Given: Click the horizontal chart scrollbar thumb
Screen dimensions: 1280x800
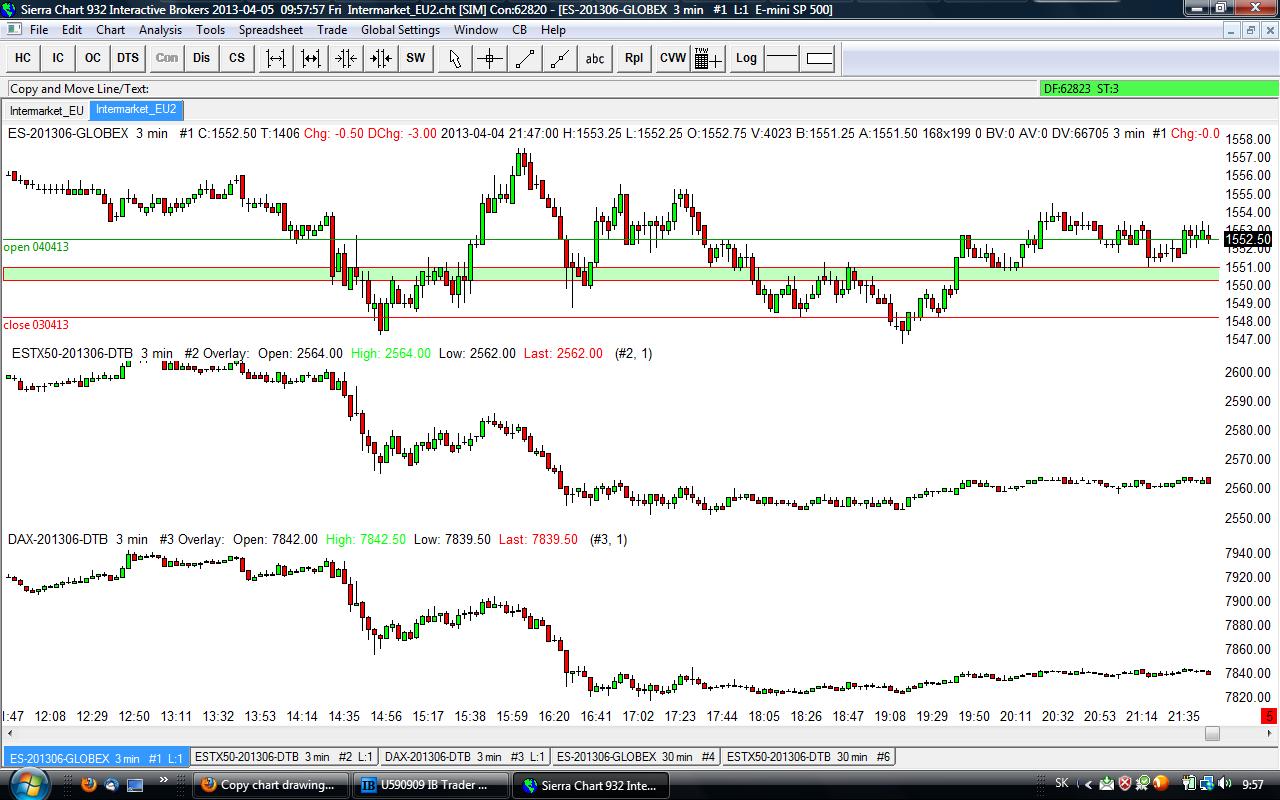Looking at the screenshot, I should [x=1212, y=733].
